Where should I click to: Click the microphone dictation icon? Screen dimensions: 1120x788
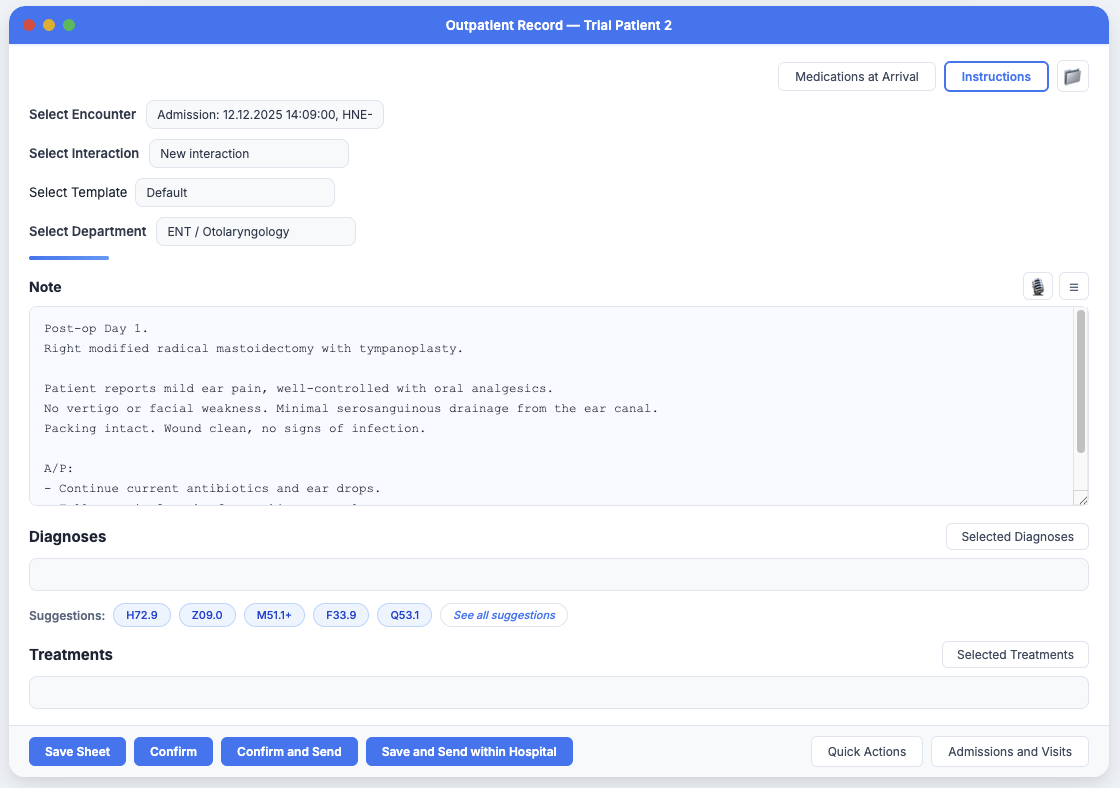pyautogui.click(x=1037, y=287)
